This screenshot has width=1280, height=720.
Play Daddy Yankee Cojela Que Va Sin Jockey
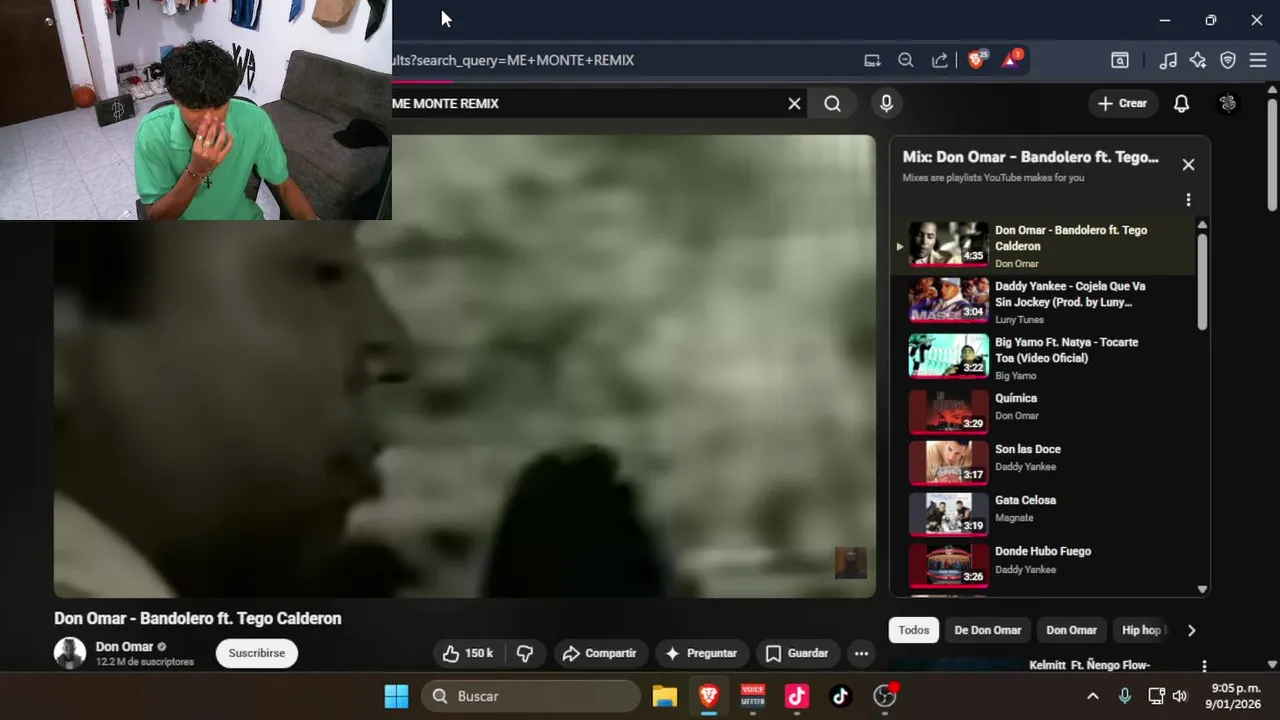[1043, 301]
